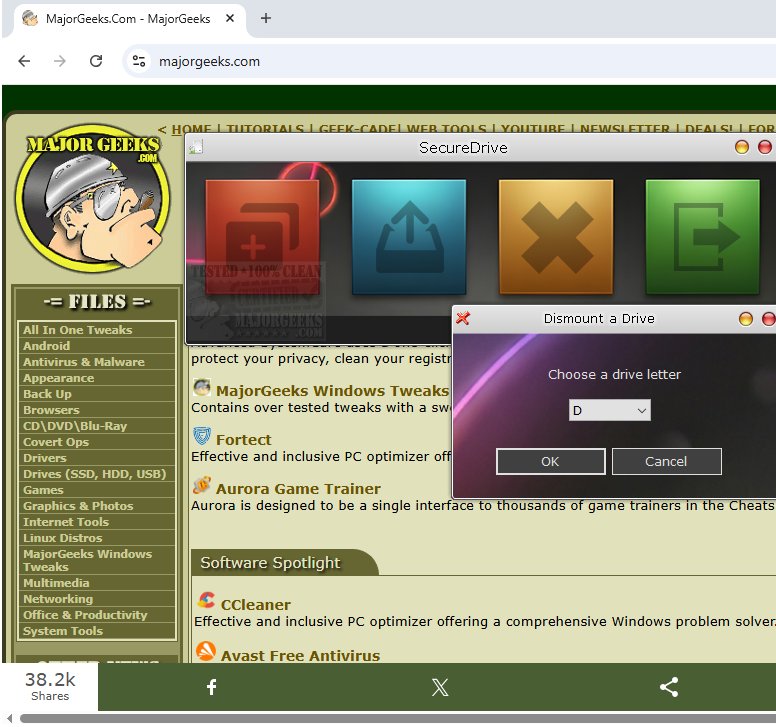This screenshot has width=776, height=727.
Task: Open a new browser tab with plus icon
Action: click(x=266, y=18)
